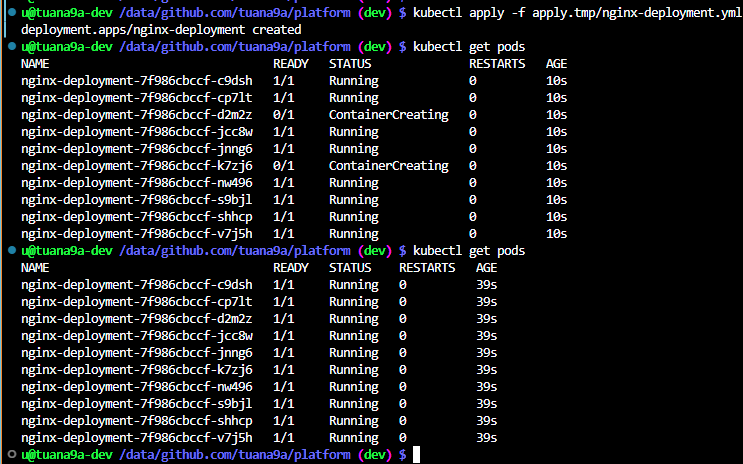
Task: Click the '1/1' ready value of shhcp in second listing
Action: tap(284, 421)
